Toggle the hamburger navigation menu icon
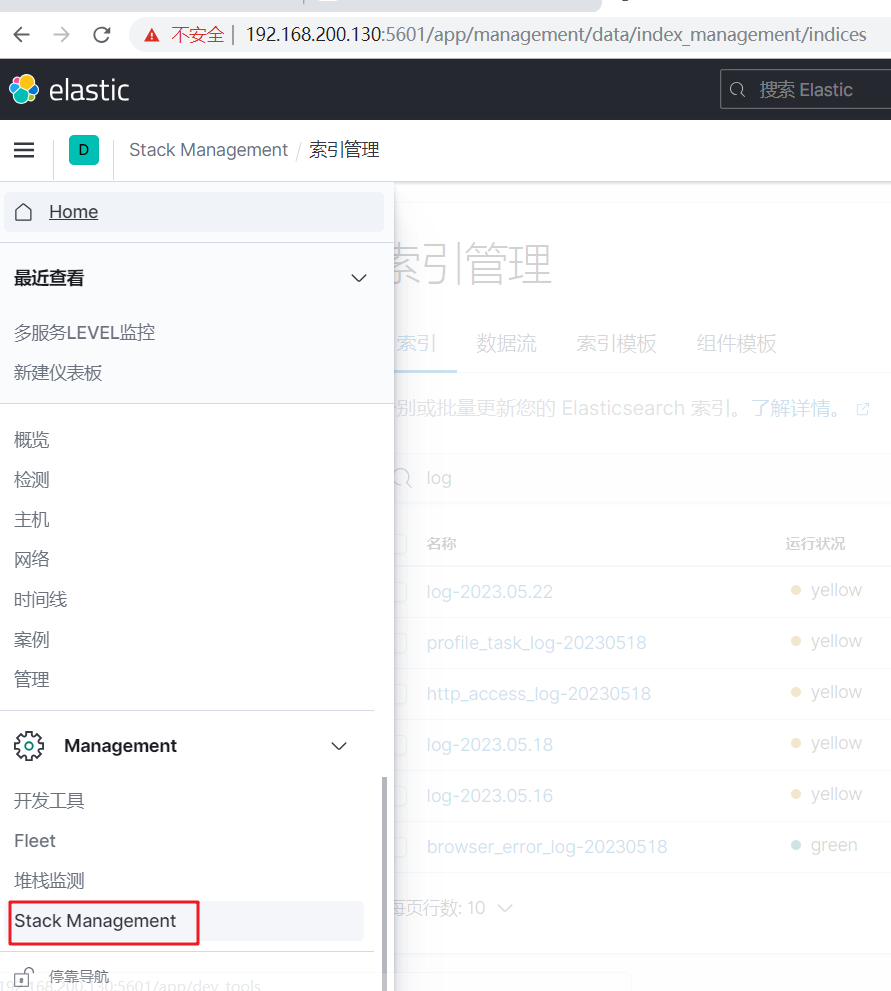 click(x=24, y=150)
